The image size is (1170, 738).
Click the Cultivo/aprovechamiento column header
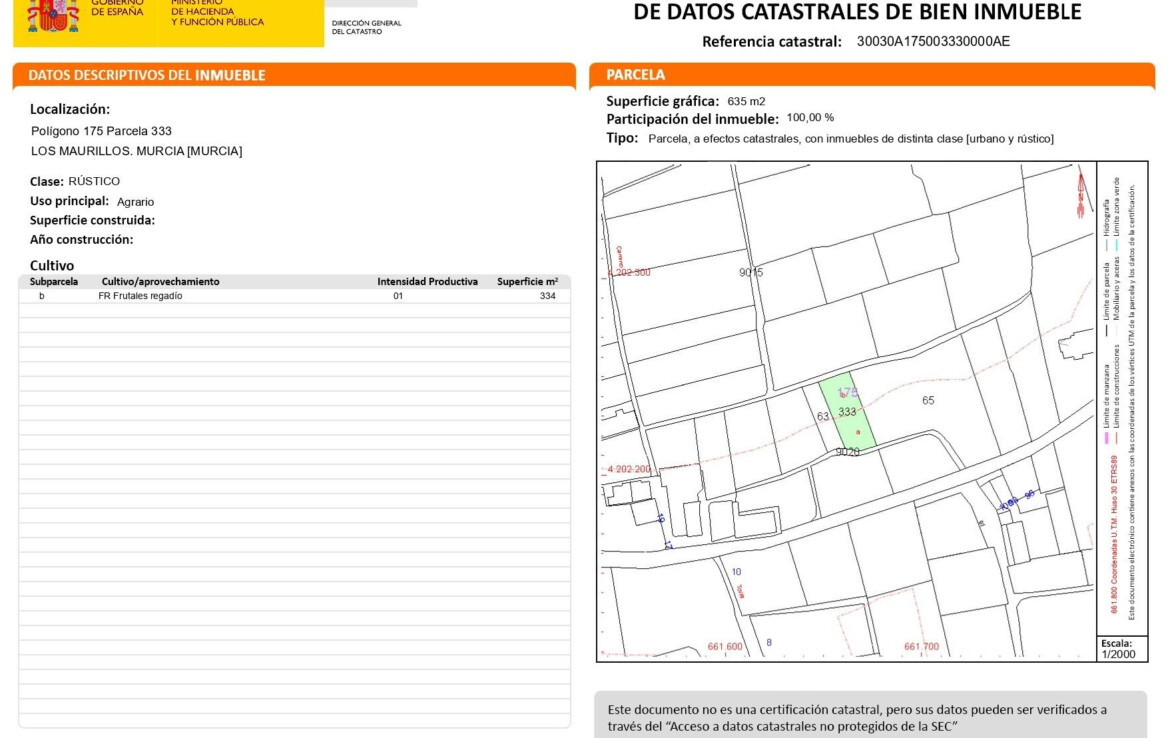click(160, 282)
